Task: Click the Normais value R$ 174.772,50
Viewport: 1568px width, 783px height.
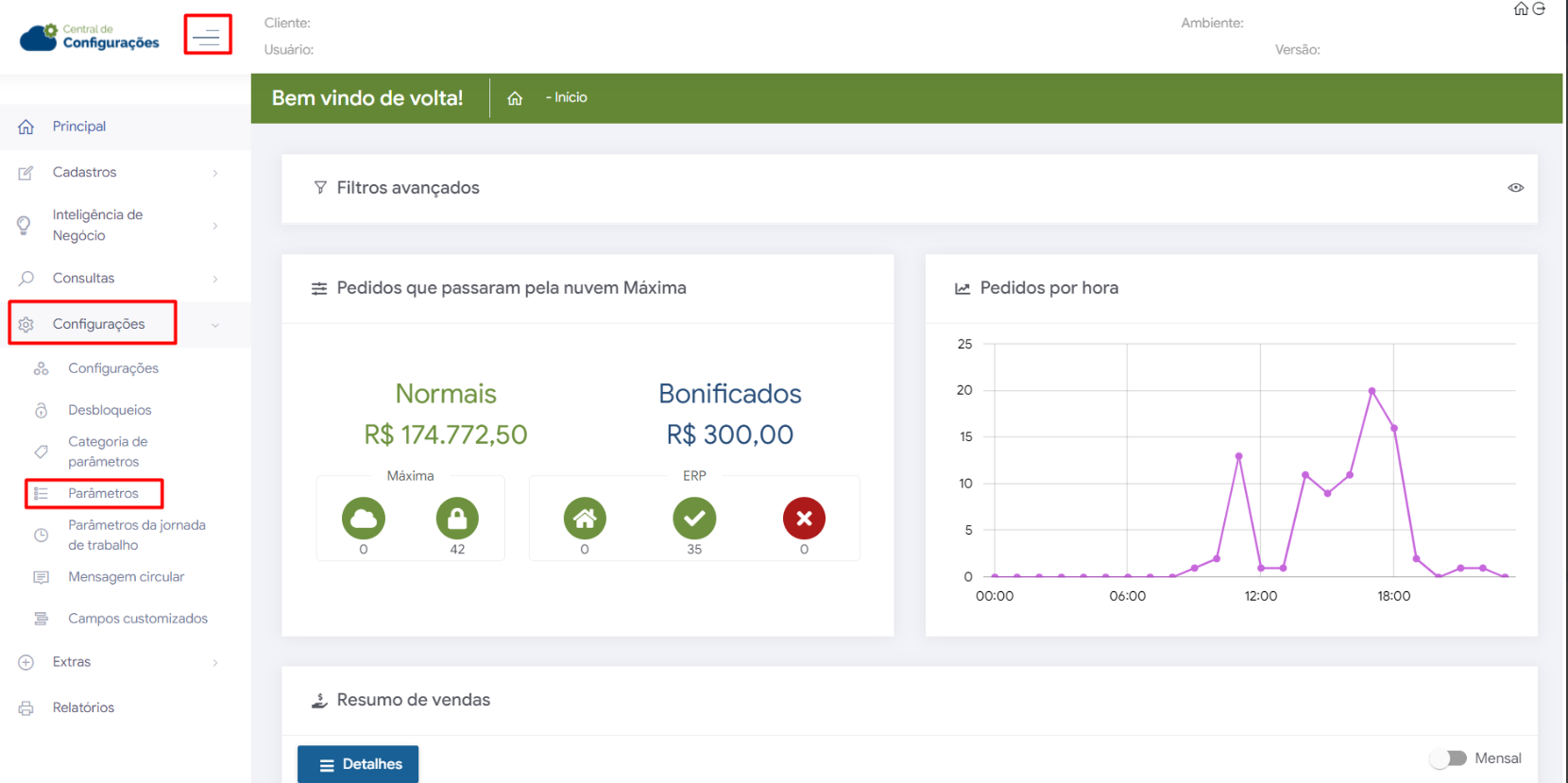Action: click(x=446, y=434)
